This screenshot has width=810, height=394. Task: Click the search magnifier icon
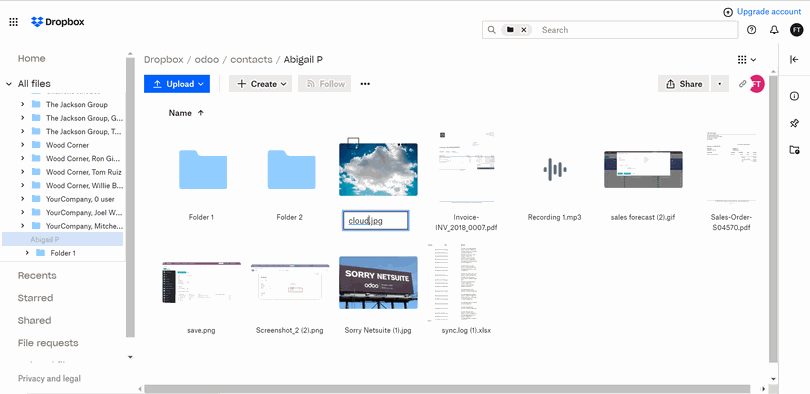[x=491, y=30]
